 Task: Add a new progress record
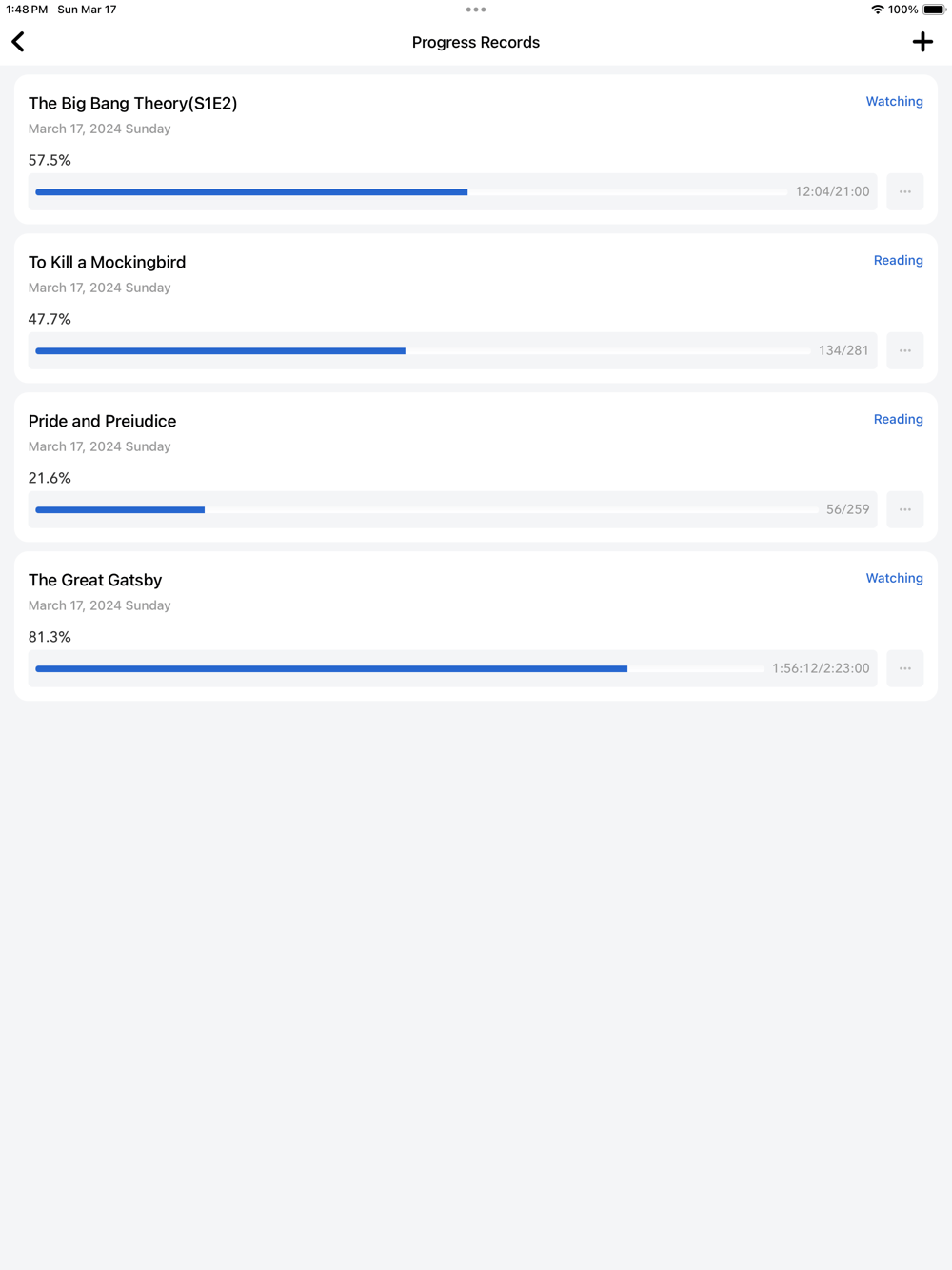[922, 42]
